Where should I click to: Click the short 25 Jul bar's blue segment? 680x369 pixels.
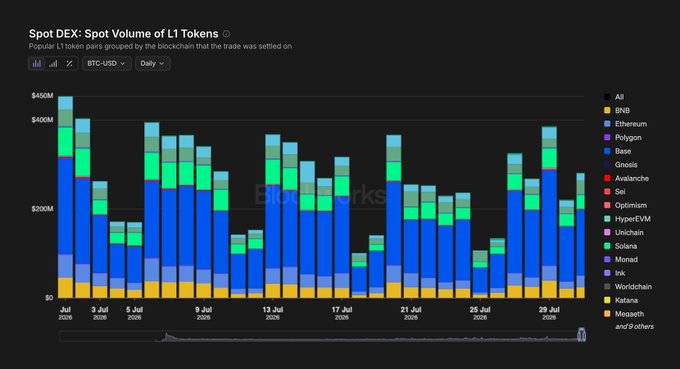coord(480,281)
